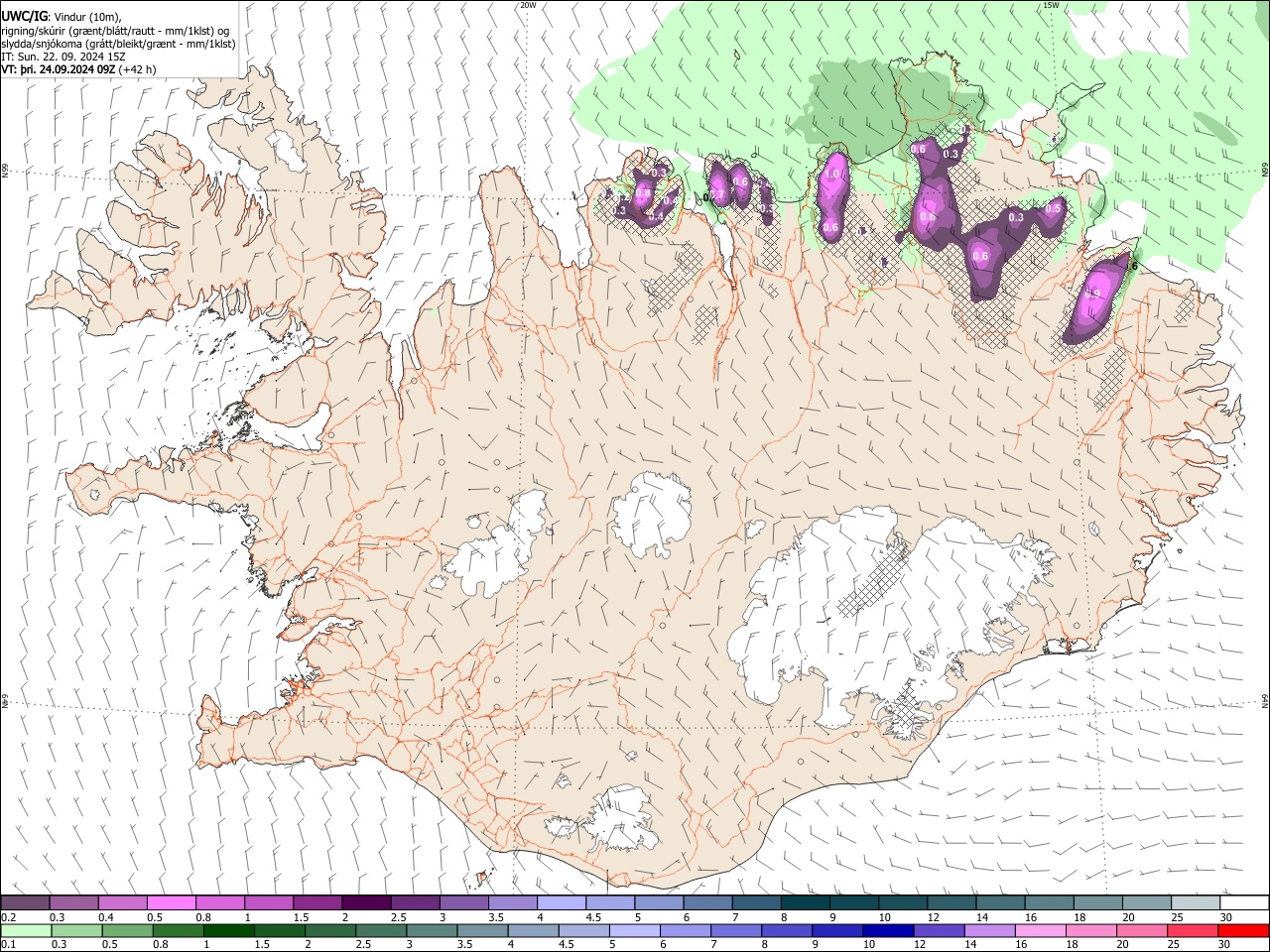This screenshot has width=1270, height=952.
Task: Pick the bright pink 0.5 swatch, upper legend row
Action: click(172, 902)
